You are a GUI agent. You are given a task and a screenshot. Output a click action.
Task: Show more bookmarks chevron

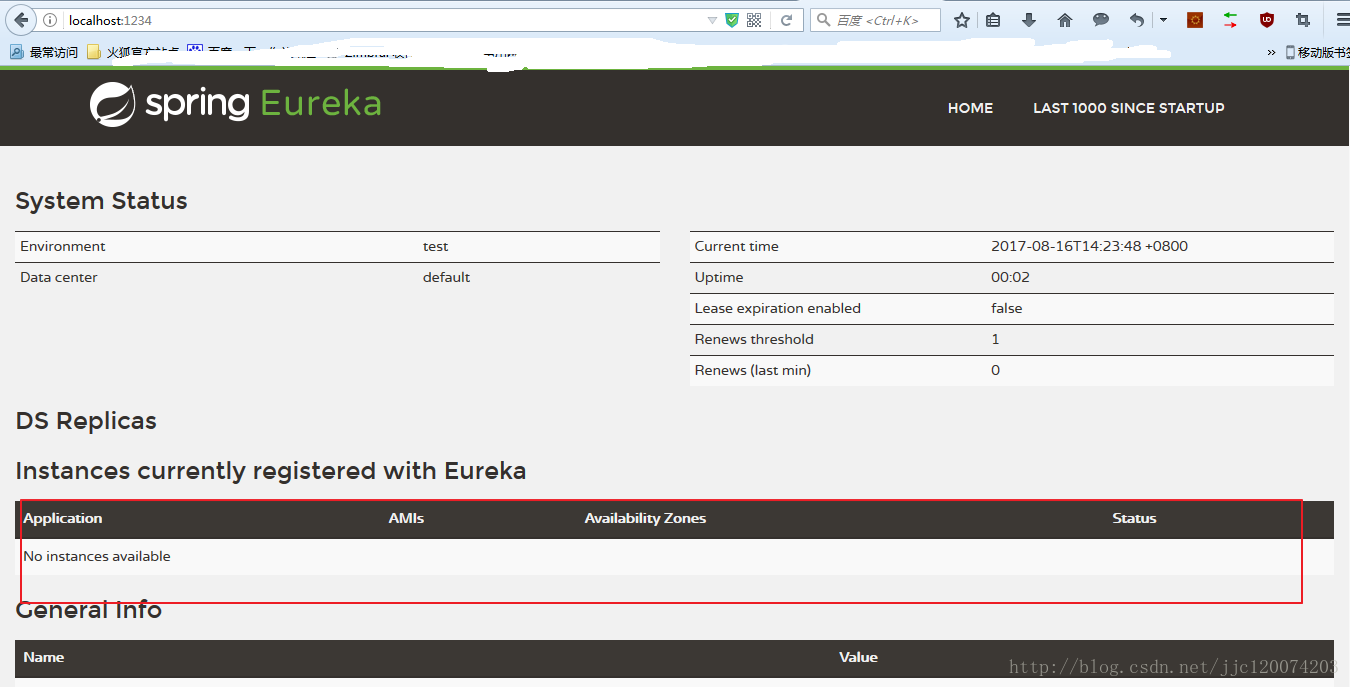[1271, 52]
